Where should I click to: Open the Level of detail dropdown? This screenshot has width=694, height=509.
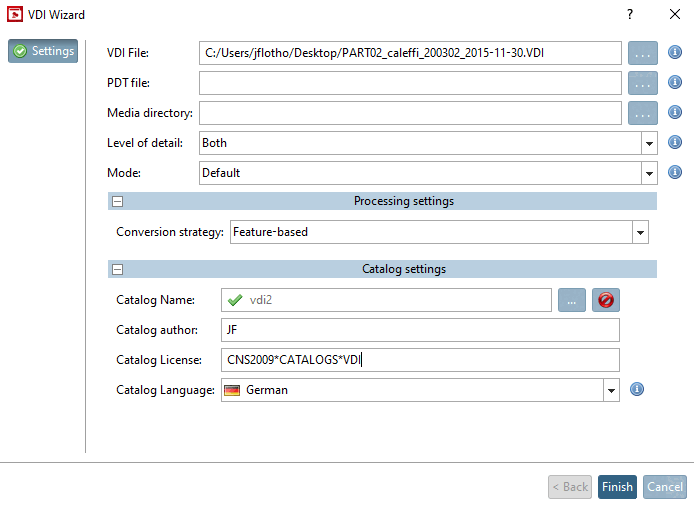648,143
